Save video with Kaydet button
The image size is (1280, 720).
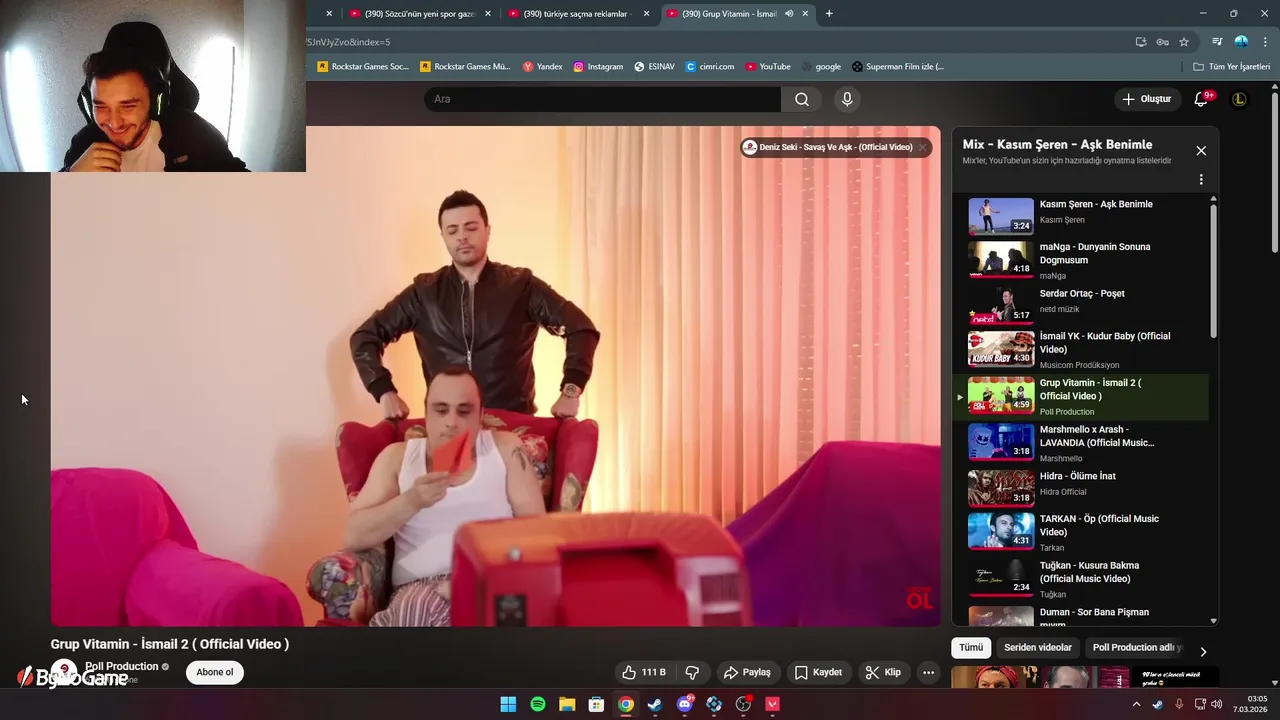pyautogui.click(x=818, y=672)
